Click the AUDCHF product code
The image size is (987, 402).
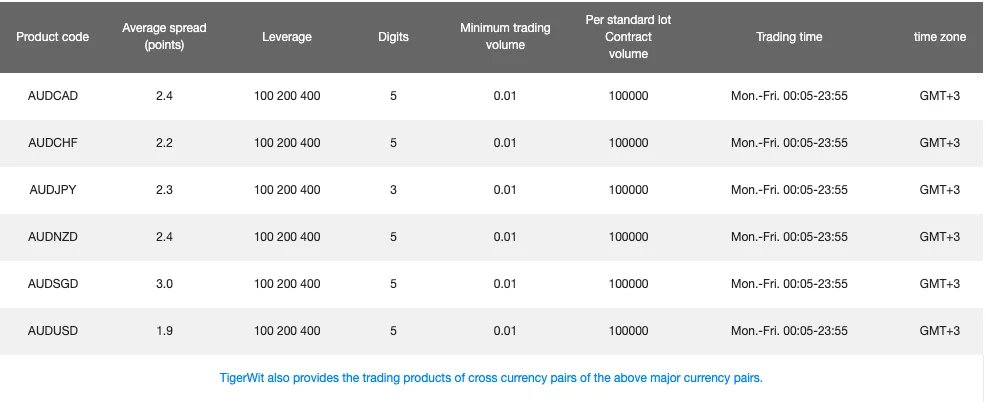53,143
